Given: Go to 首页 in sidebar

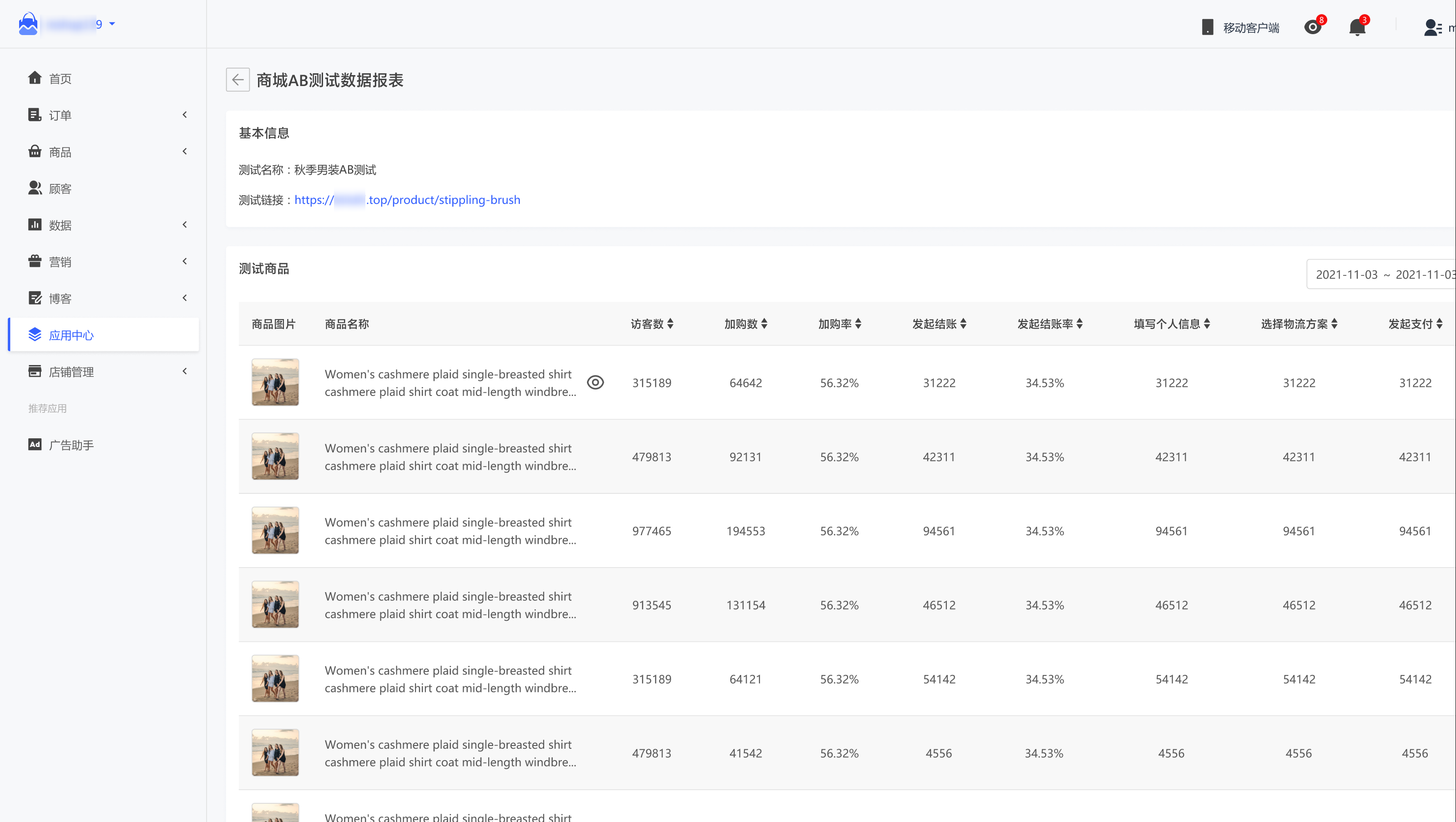Looking at the screenshot, I should [x=61, y=79].
